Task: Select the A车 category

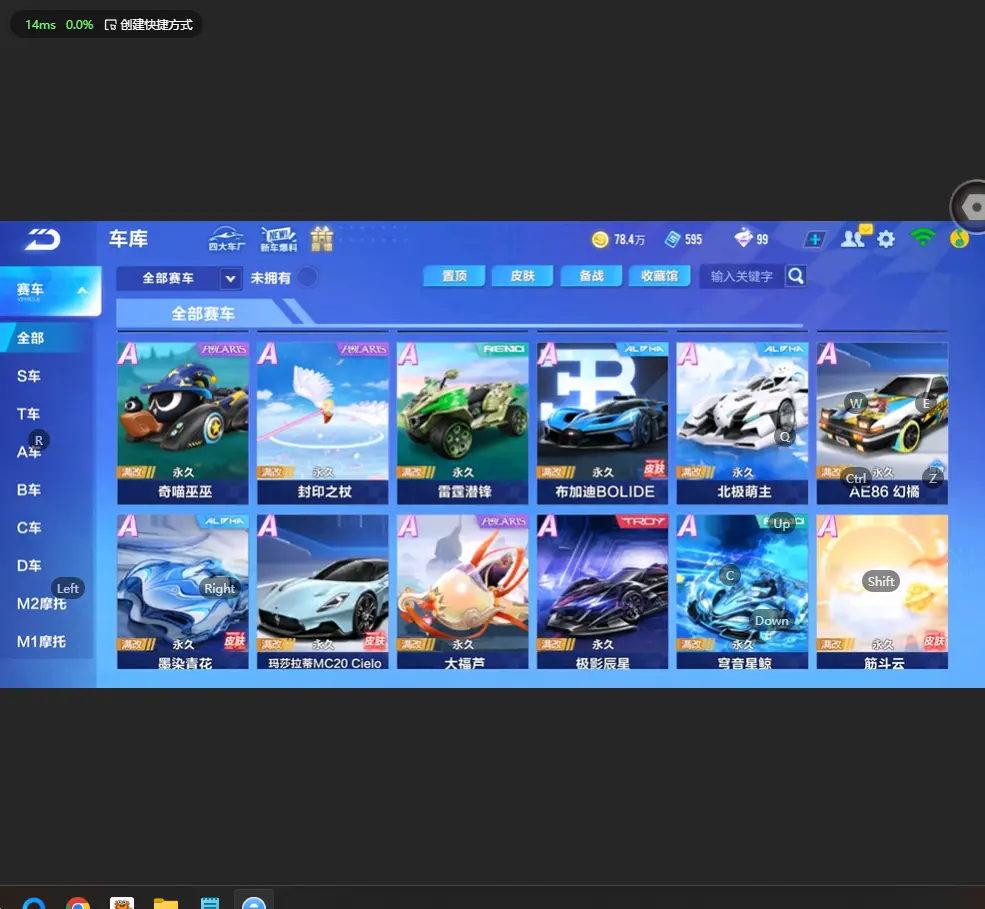Action: [29, 452]
